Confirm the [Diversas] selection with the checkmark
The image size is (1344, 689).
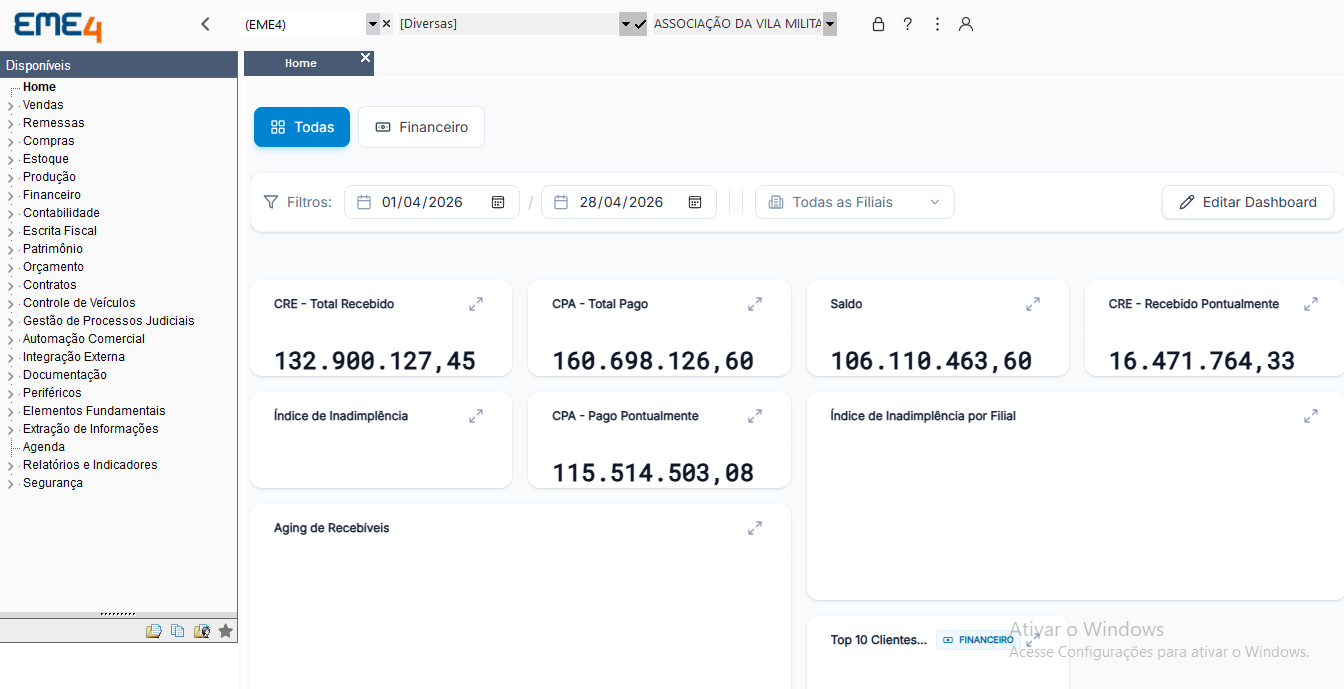pos(640,24)
